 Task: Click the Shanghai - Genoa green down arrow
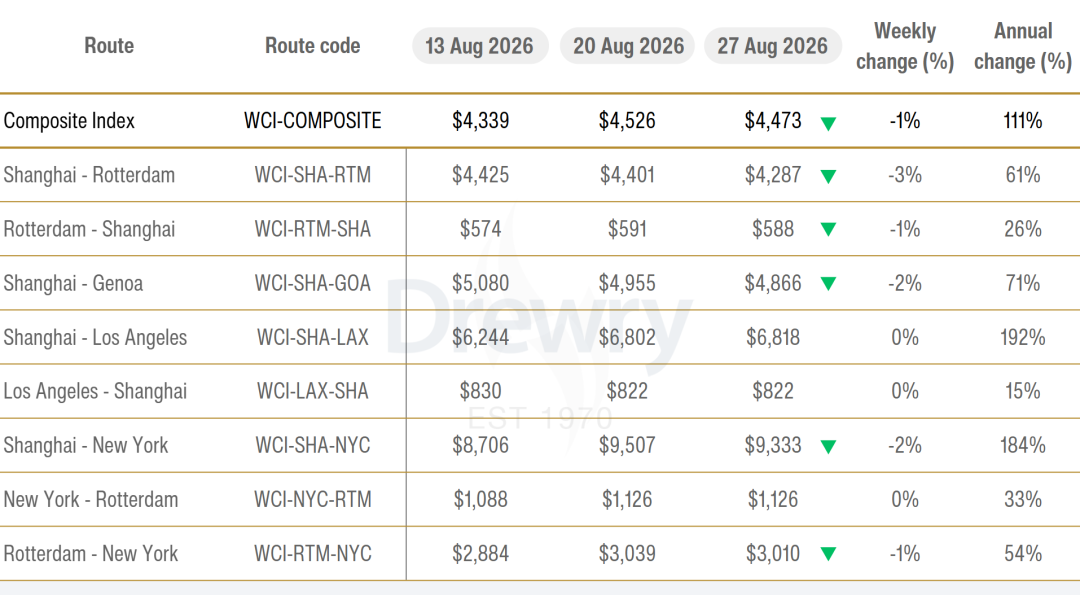828,283
